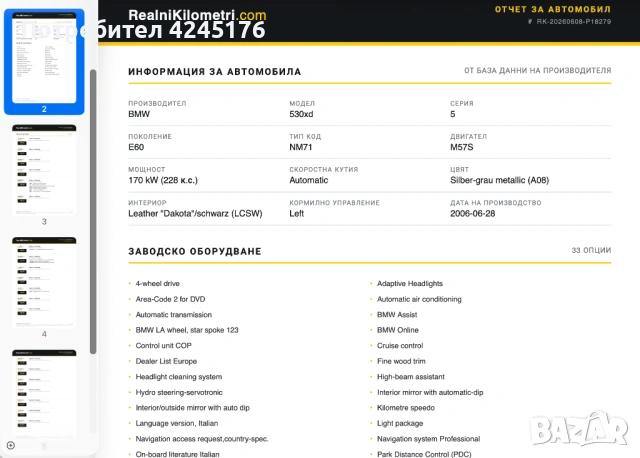Open page 4 thumbnail in sidebar
This screenshot has height=458, width=640.
[44, 282]
